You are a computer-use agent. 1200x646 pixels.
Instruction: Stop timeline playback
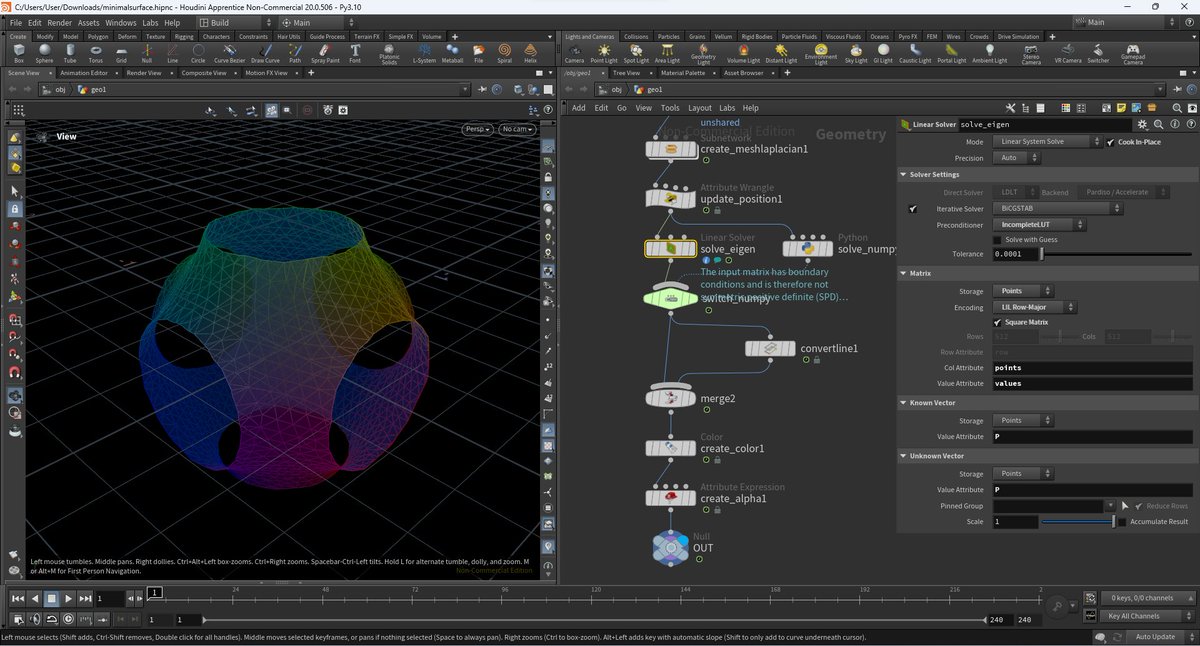pyautogui.click(x=51, y=598)
